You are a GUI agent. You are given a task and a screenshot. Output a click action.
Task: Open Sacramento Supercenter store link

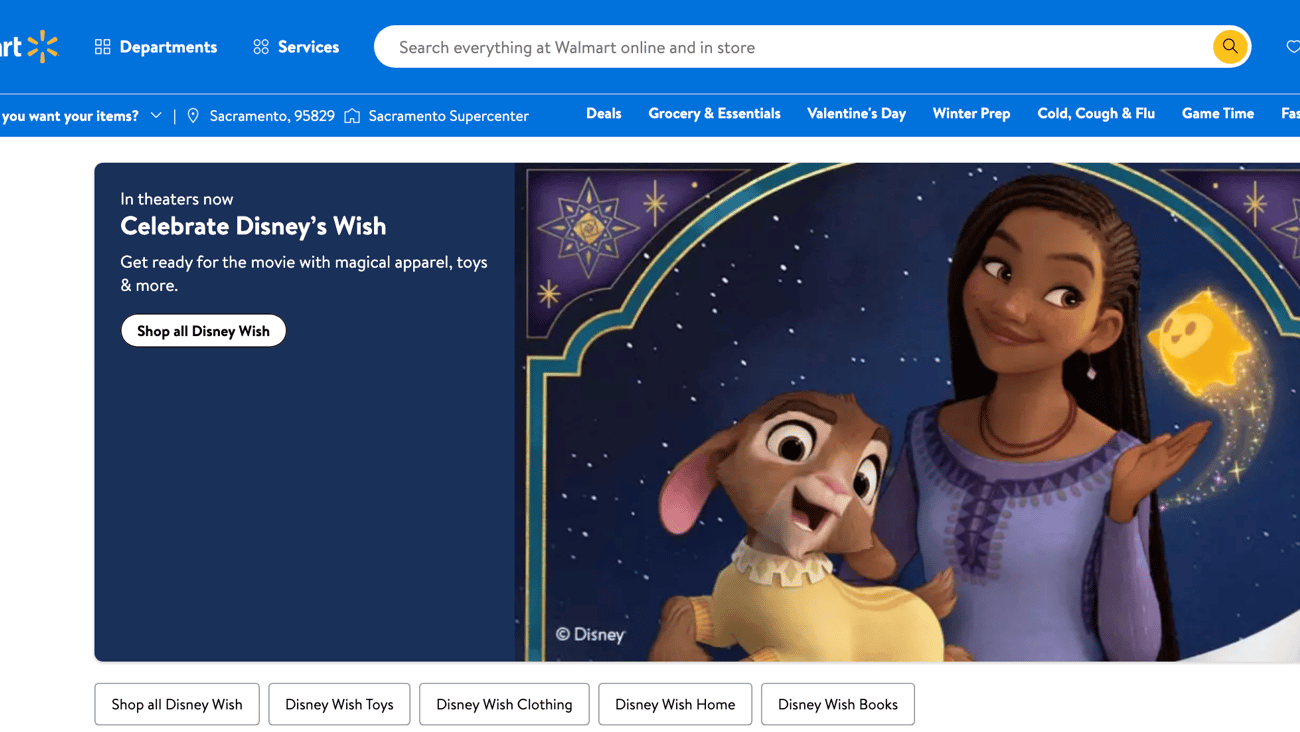[448, 116]
